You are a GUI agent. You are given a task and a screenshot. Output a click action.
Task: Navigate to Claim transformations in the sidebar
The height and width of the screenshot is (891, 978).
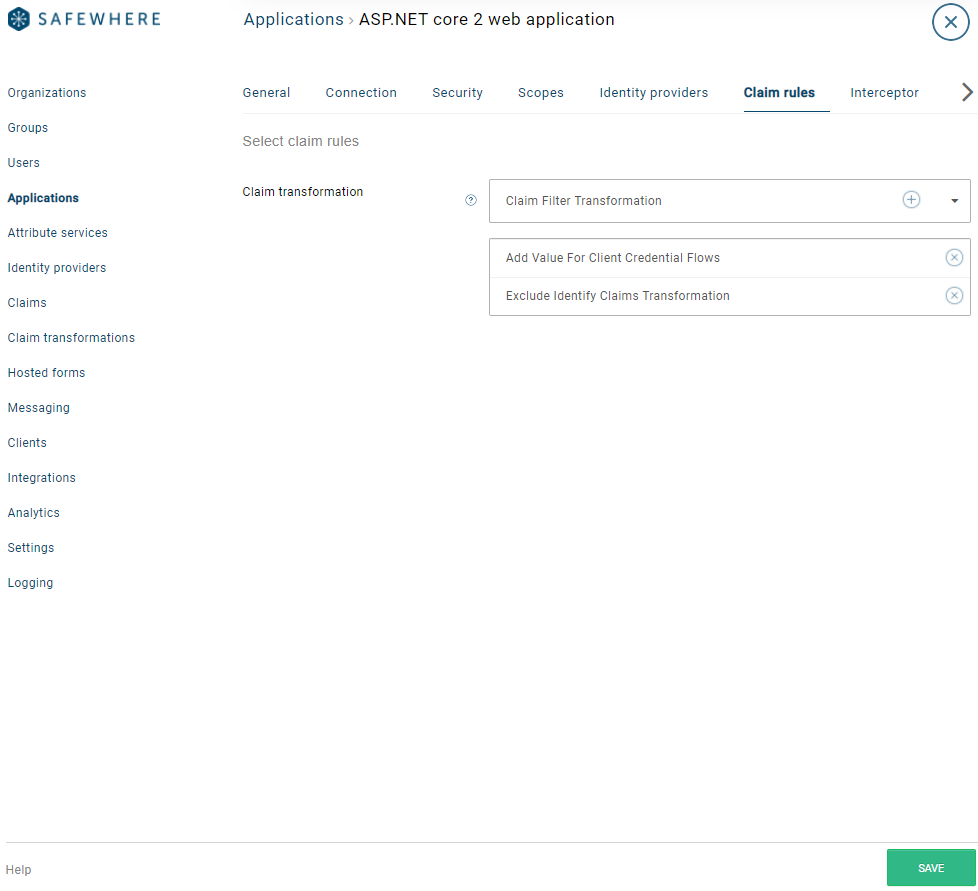tap(71, 338)
